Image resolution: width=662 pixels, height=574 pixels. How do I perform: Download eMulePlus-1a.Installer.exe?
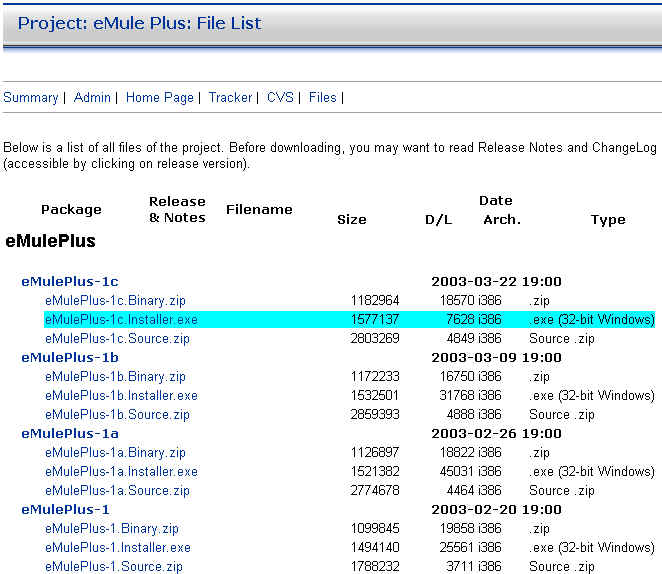pos(121,472)
